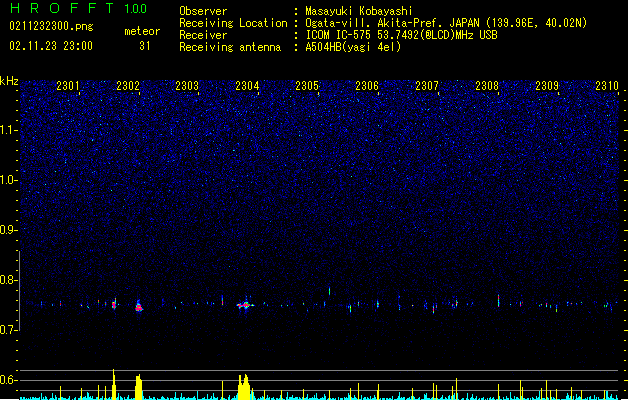Screen dimensions: 629x400
Task: Select the 0.6 frequency axis label
Action: [x=8, y=380]
